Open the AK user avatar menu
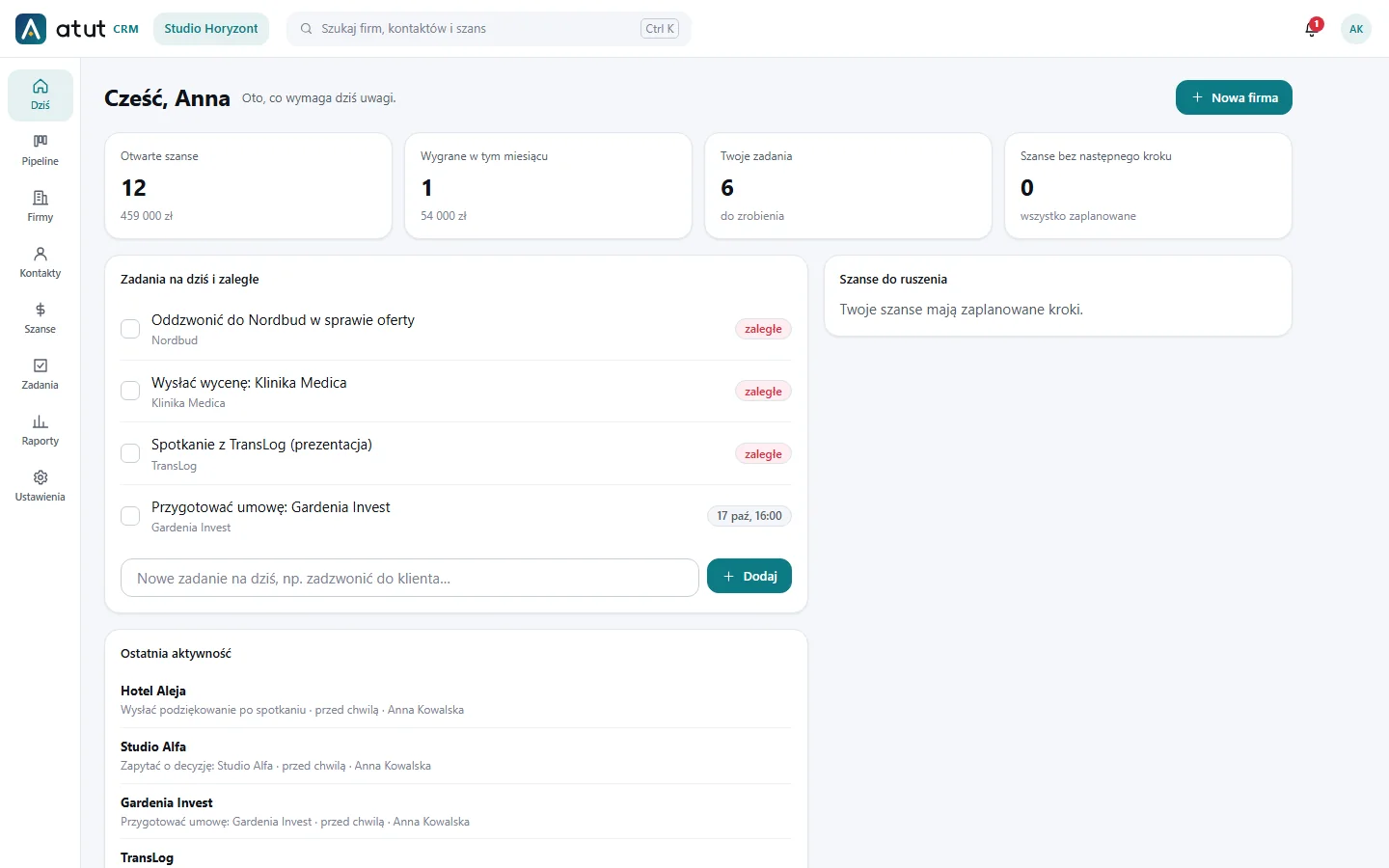 tap(1356, 29)
